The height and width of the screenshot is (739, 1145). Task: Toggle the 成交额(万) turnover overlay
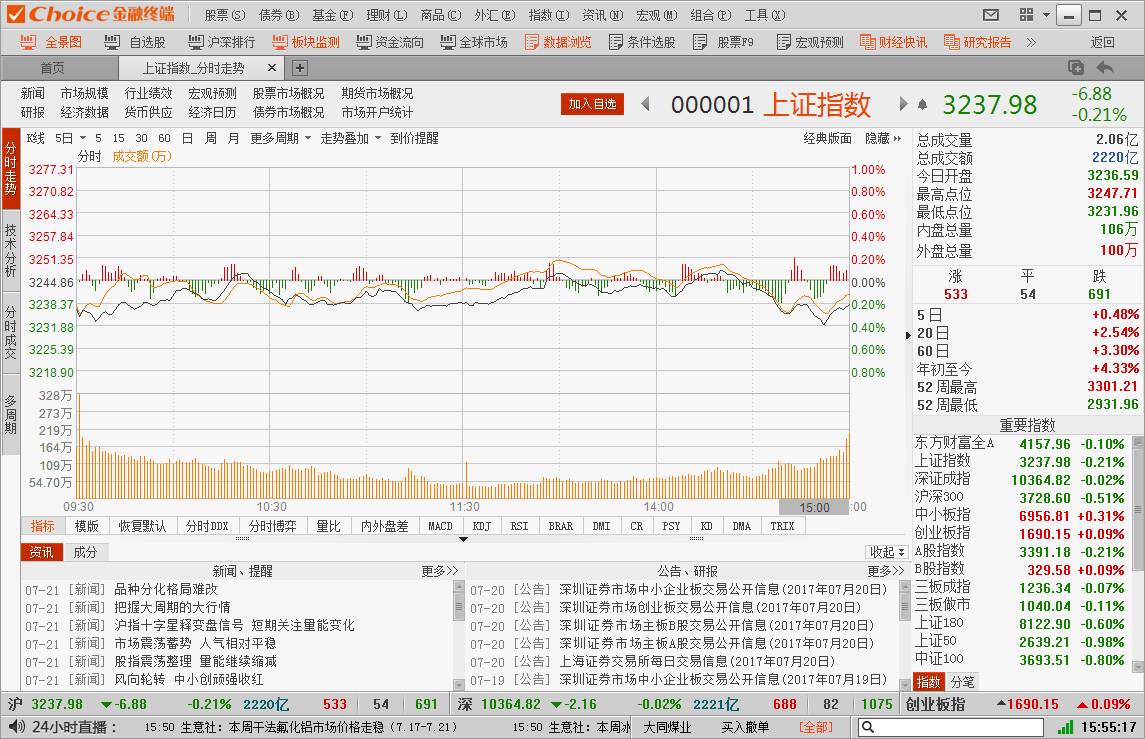[142, 156]
